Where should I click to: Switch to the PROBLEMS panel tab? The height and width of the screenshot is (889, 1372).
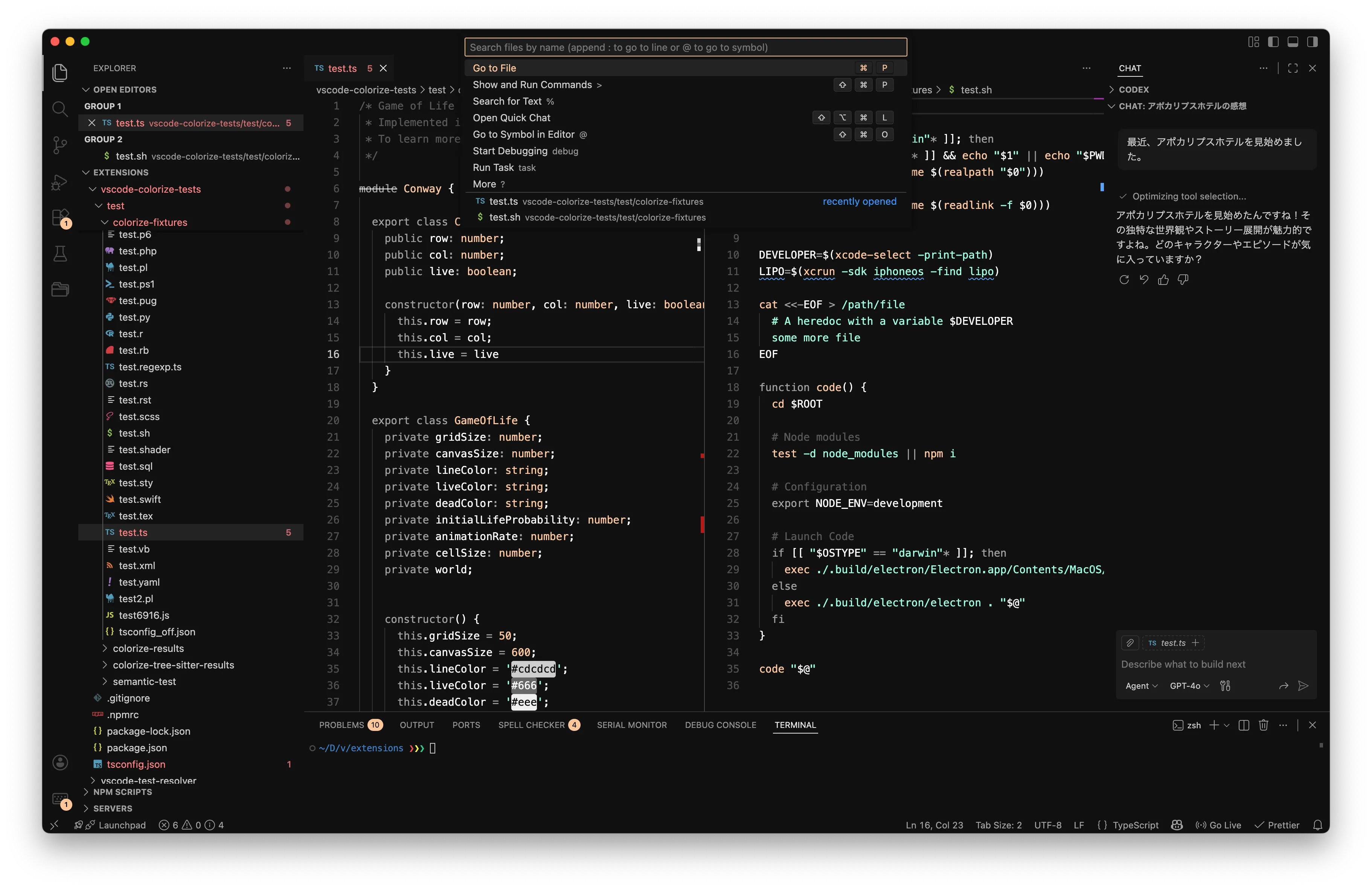[342, 725]
